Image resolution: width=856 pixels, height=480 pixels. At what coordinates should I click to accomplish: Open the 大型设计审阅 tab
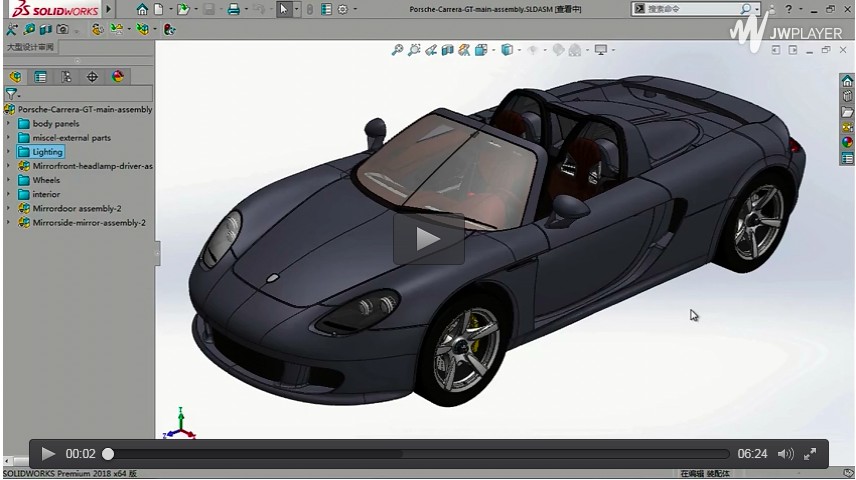pyautogui.click(x=30, y=47)
